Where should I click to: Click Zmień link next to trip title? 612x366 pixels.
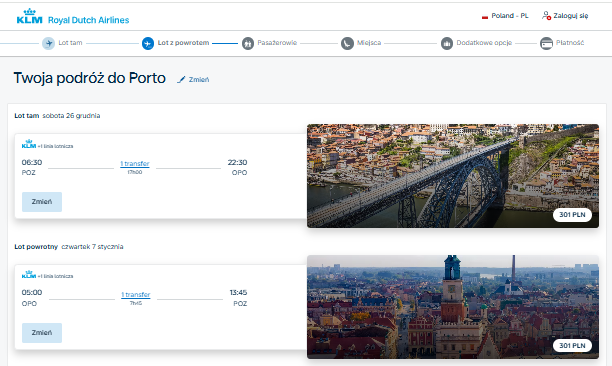[x=199, y=80]
